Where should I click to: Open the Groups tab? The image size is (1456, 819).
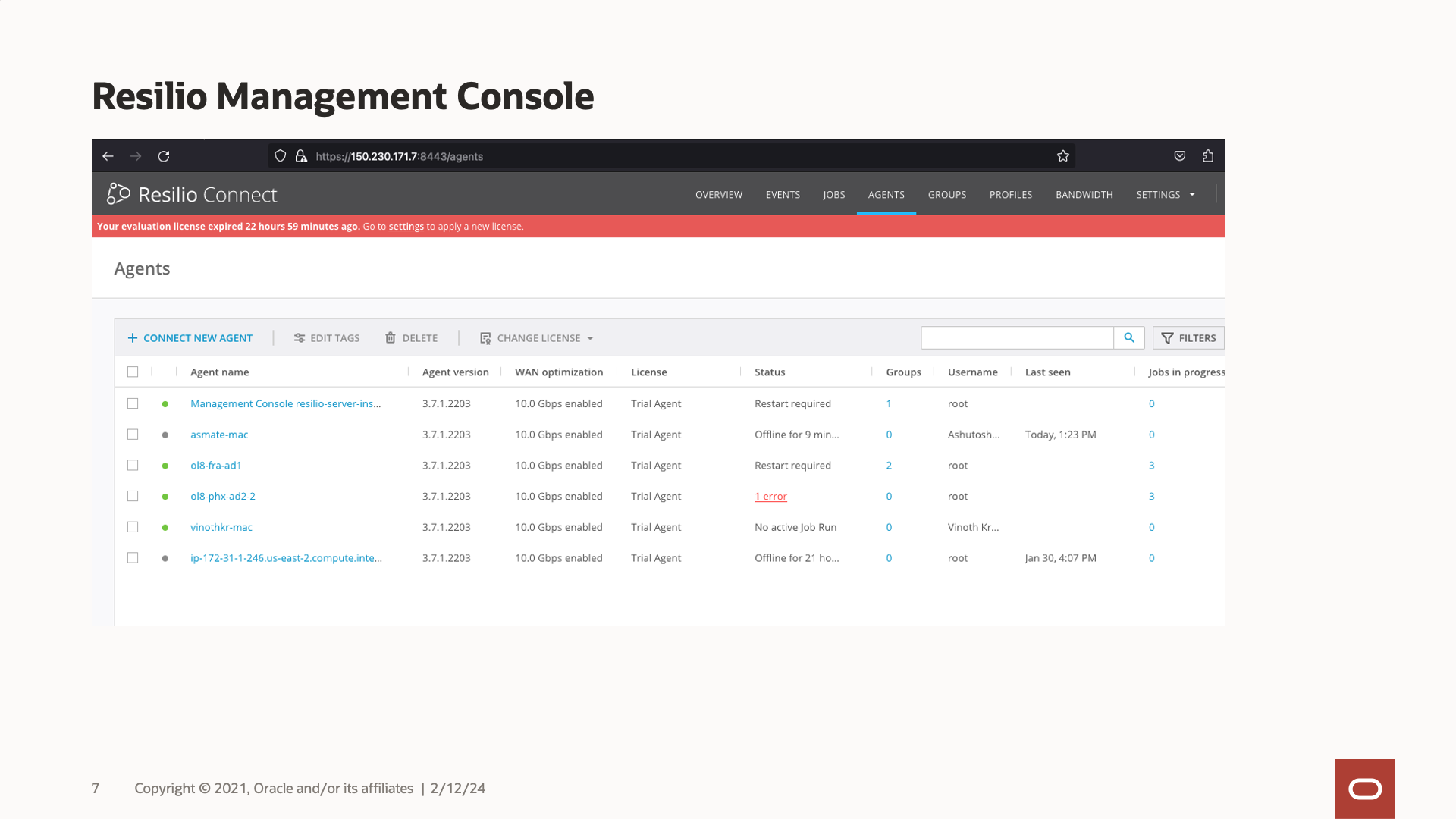(x=946, y=194)
